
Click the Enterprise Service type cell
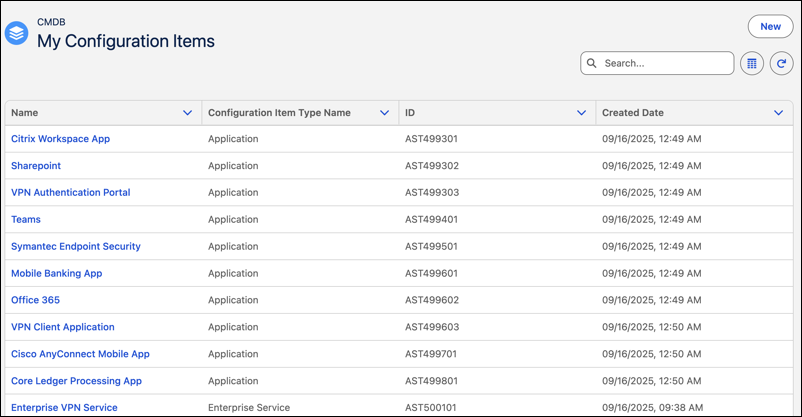[x=249, y=408]
